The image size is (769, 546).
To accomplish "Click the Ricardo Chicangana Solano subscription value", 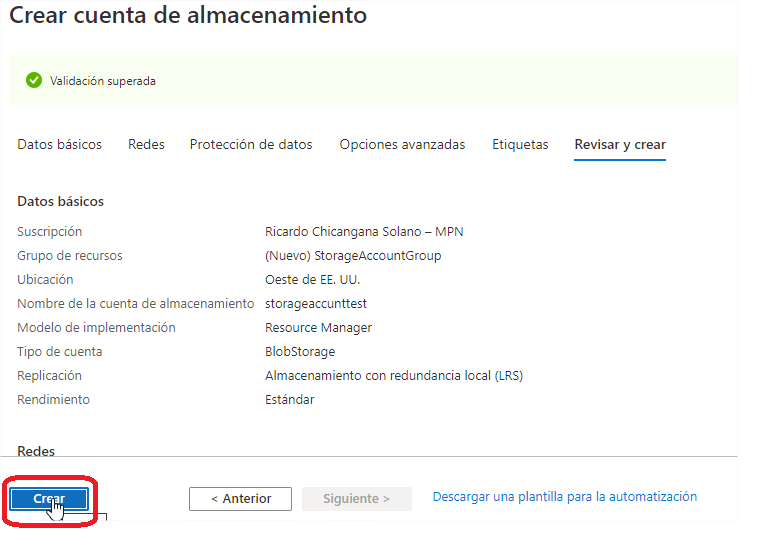I will click(x=364, y=232).
